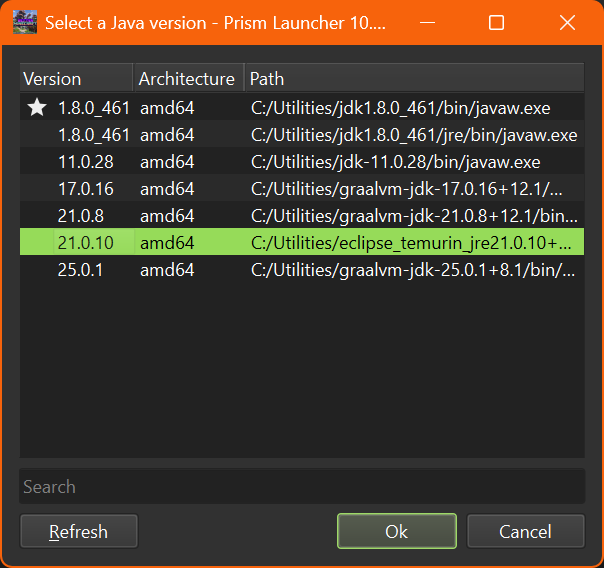Viewport: 604px width, 568px height.
Task: Close the Select a Java version dialog
Action: point(567,23)
